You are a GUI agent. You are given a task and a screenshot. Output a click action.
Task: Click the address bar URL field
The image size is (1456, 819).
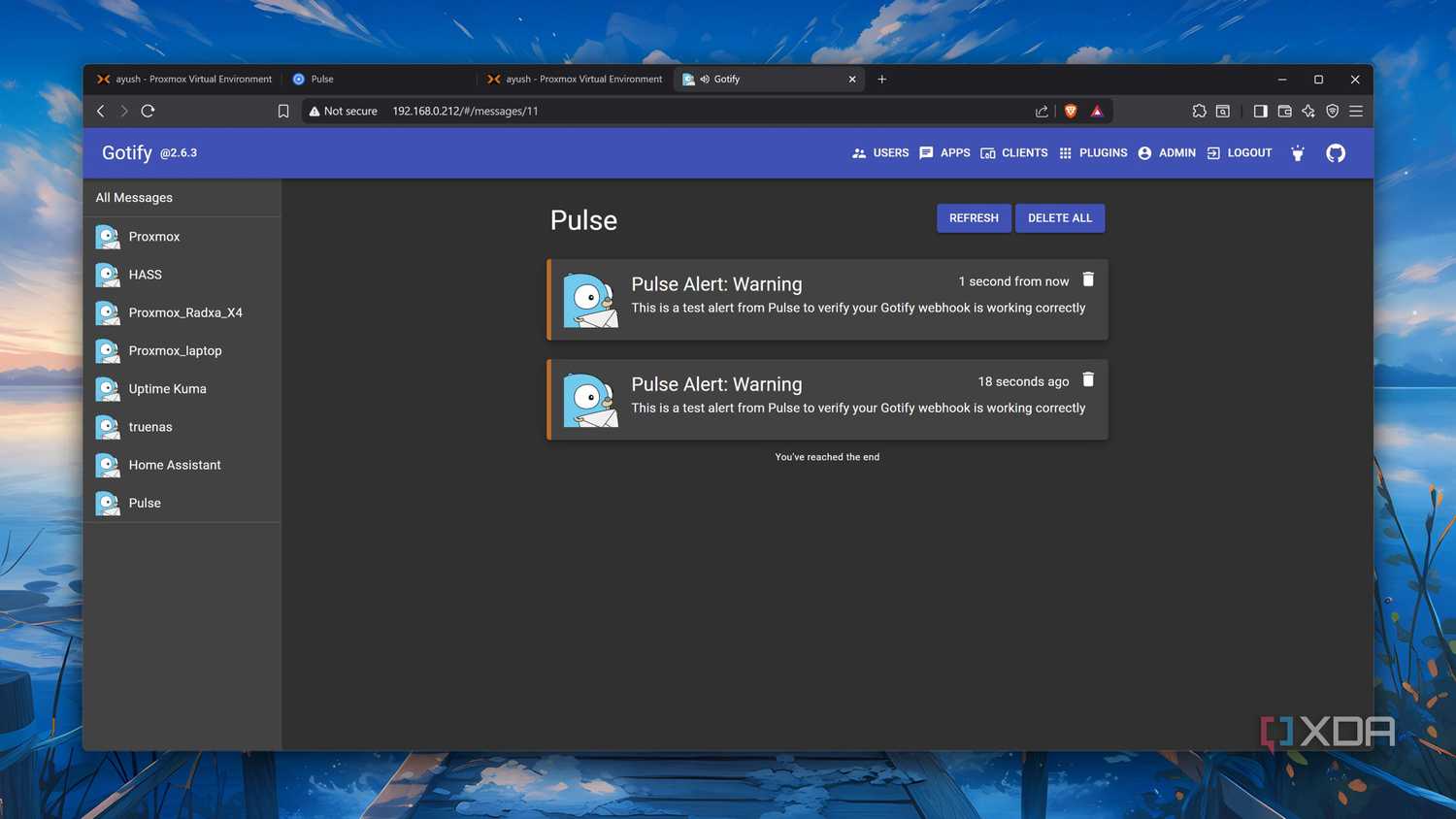709,112
